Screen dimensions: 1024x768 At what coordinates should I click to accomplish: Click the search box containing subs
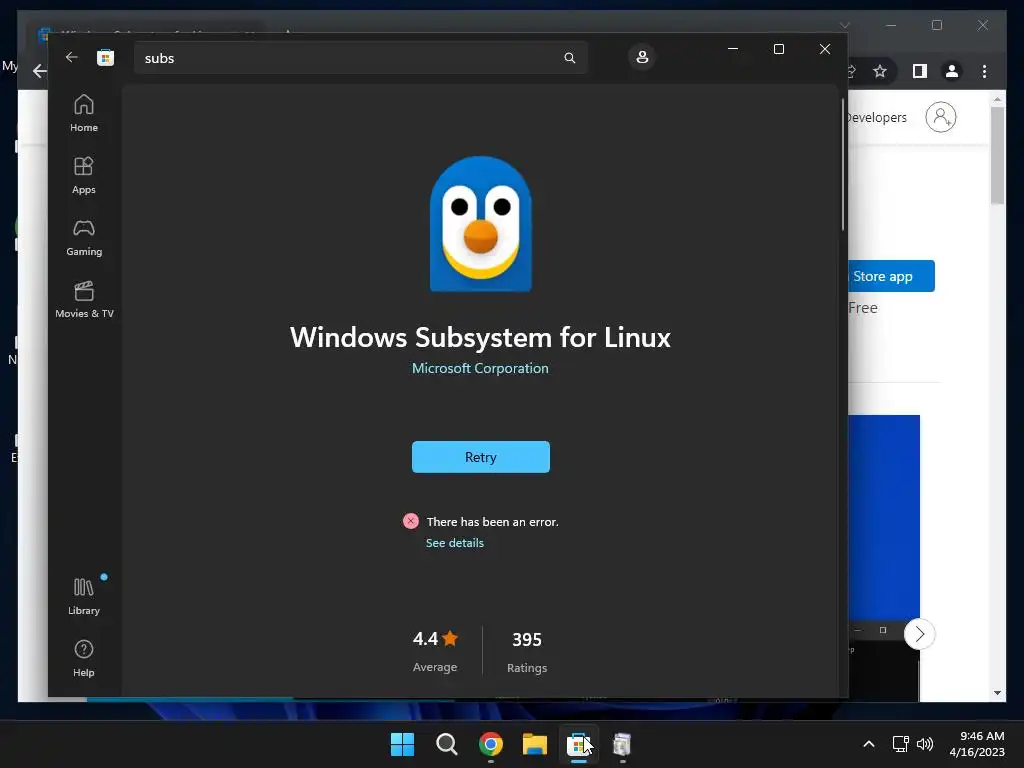click(x=360, y=58)
